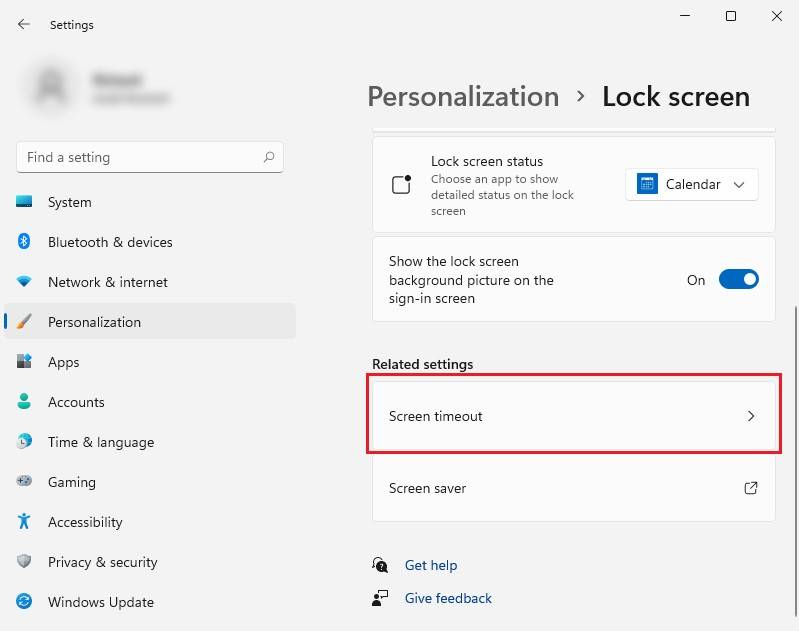Image resolution: width=799 pixels, height=631 pixels.
Task: Open the Accounts settings page
Action: tap(76, 402)
